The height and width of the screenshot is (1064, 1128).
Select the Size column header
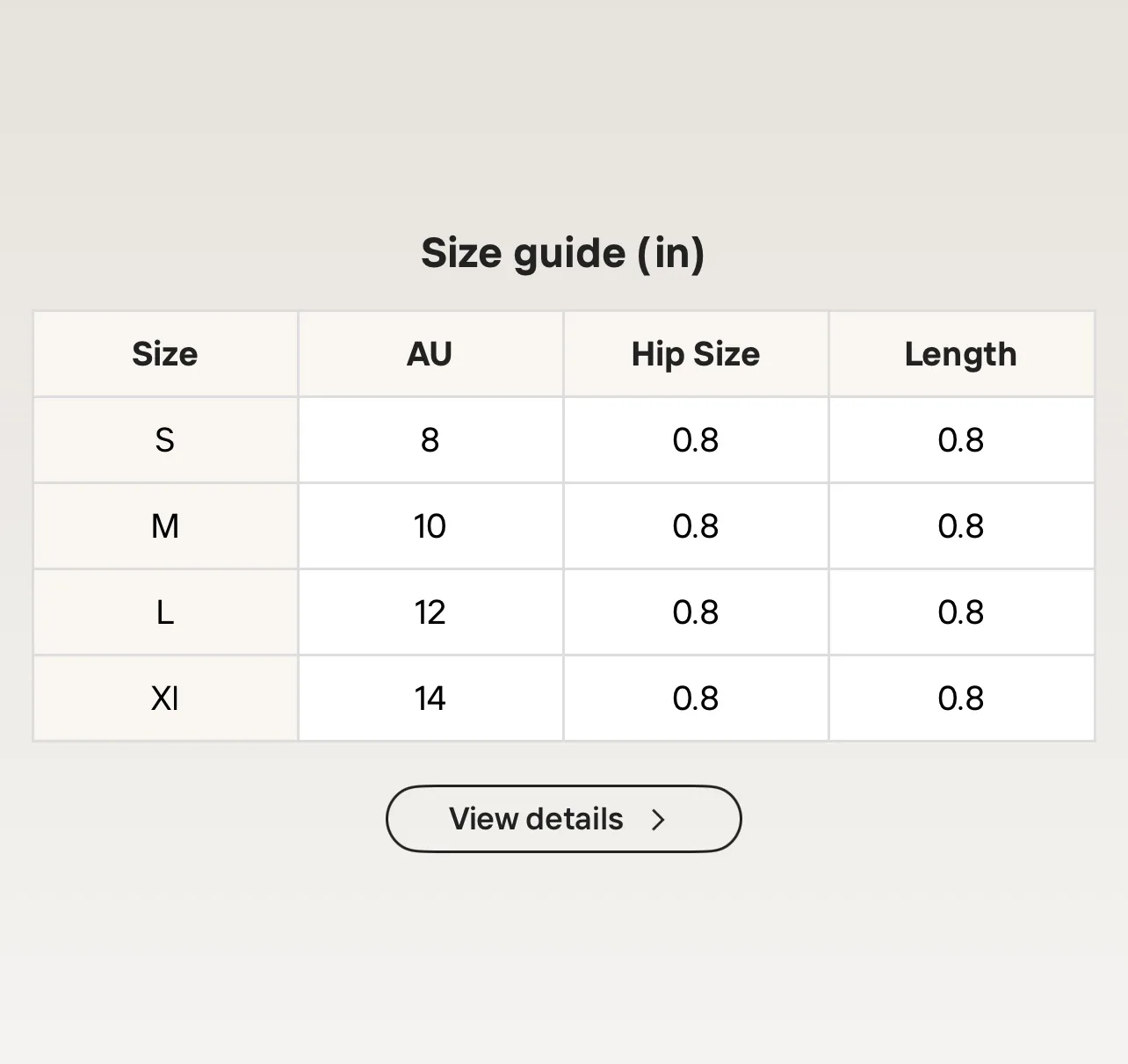tap(165, 354)
